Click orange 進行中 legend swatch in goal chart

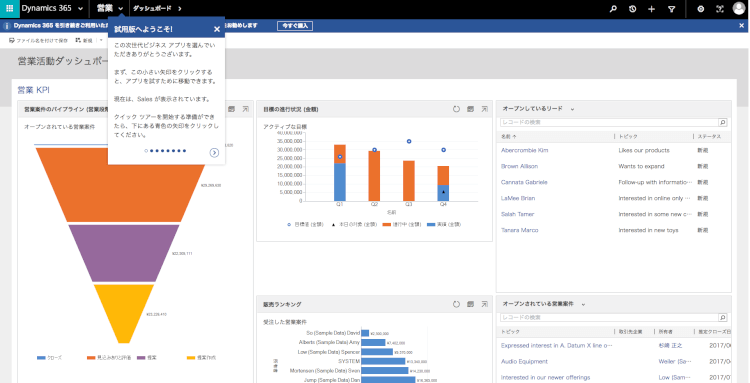point(387,224)
